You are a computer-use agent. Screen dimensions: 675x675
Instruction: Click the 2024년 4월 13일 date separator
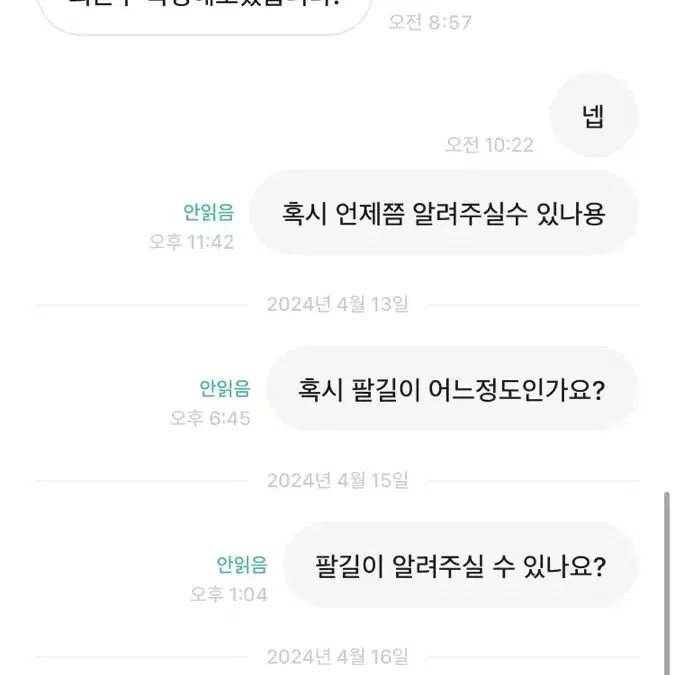tap(338, 304)
